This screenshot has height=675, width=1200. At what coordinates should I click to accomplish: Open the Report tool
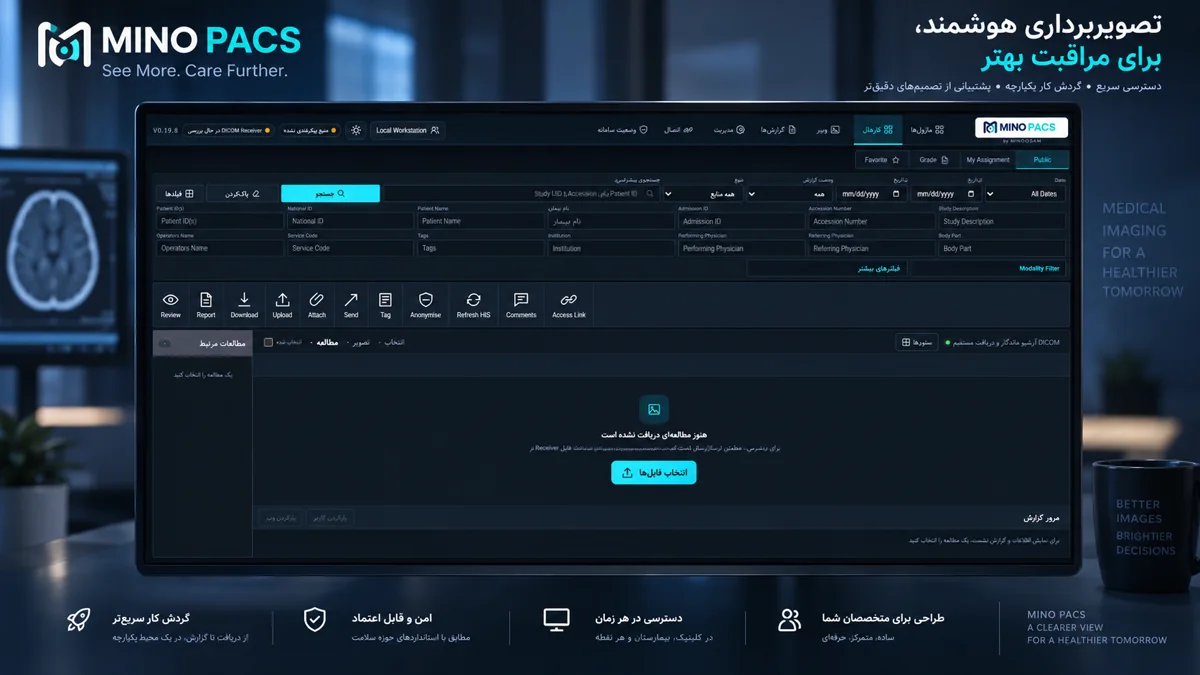click(x=206, y=305)
